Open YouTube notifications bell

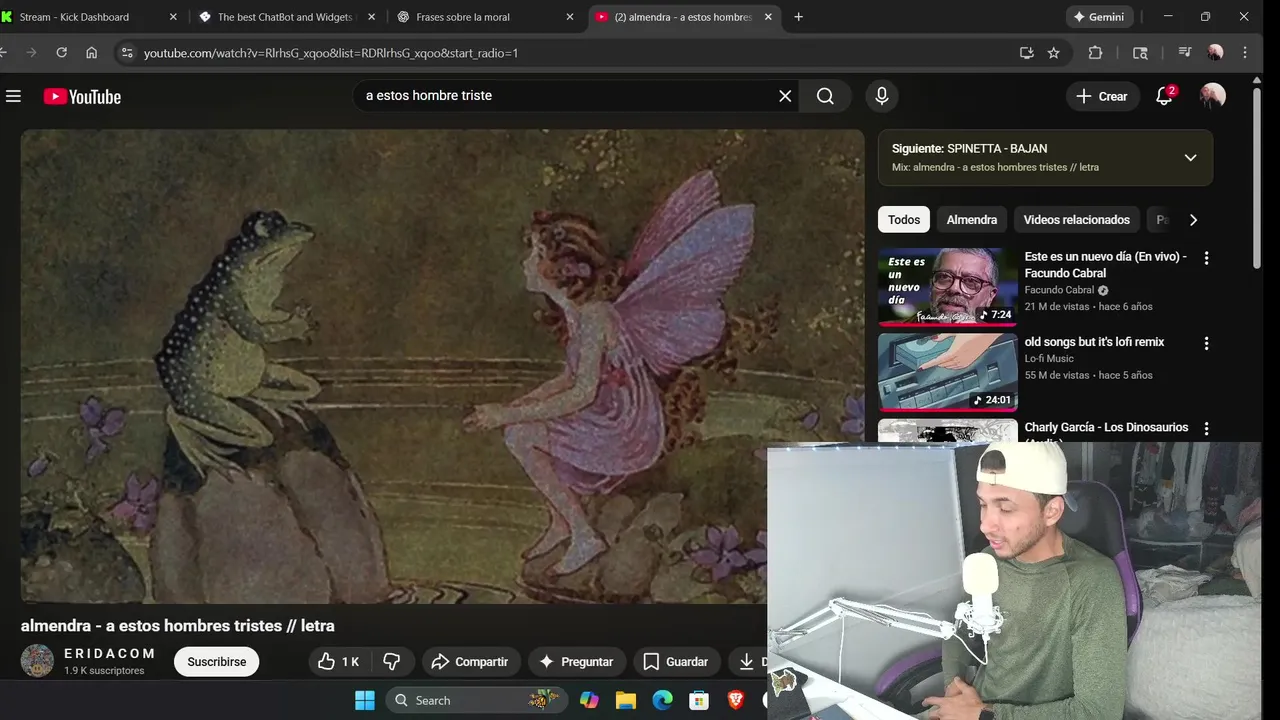click(x=1164, y=96)
